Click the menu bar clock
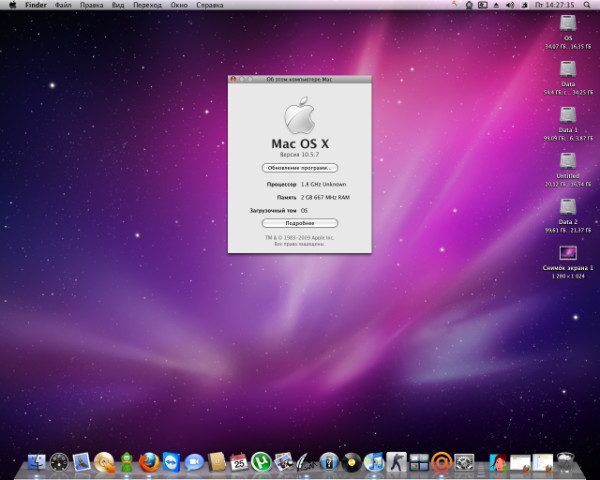This screenshot has width=600, height=480. [x=556, y=5]
